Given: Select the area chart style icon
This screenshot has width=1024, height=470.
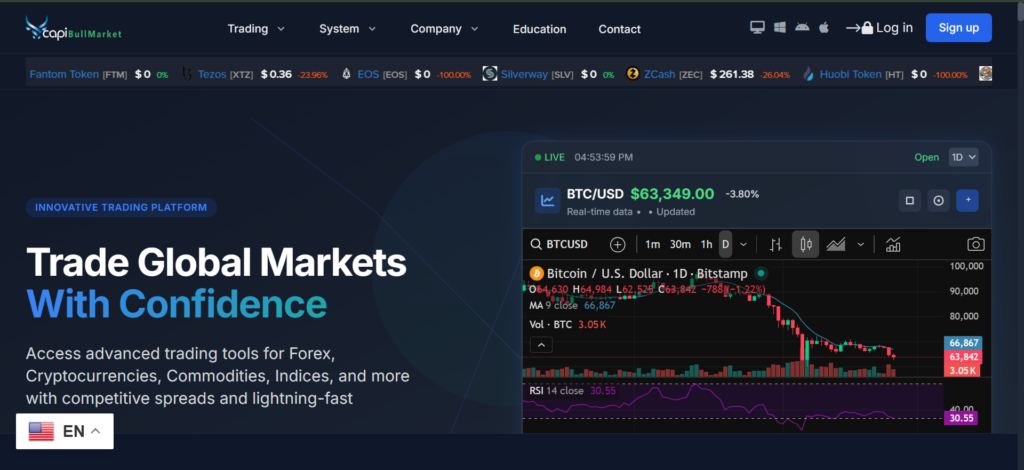Looking at the screenshot, I should (x=836, y=244).
